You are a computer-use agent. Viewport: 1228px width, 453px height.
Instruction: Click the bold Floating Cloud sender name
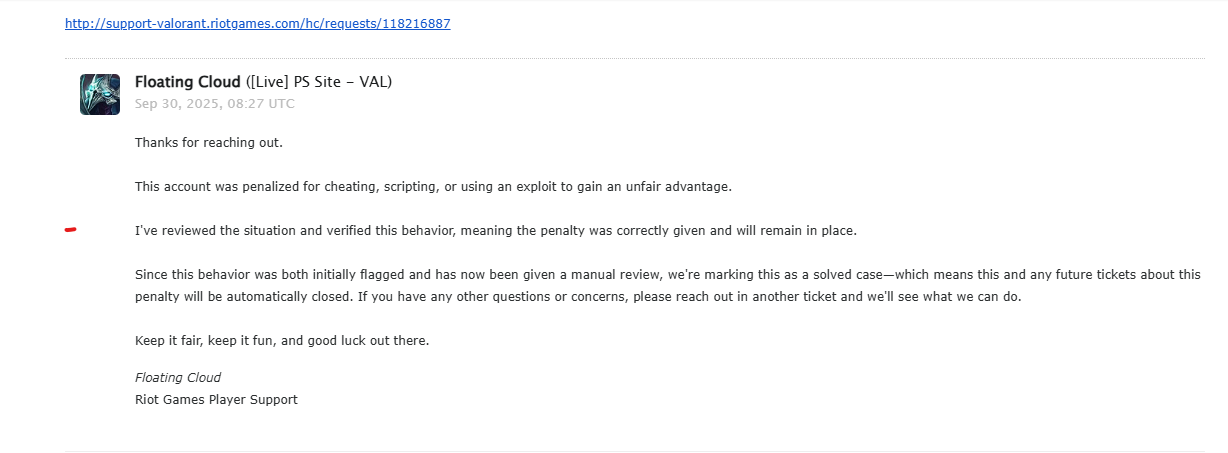coord(188,82)
